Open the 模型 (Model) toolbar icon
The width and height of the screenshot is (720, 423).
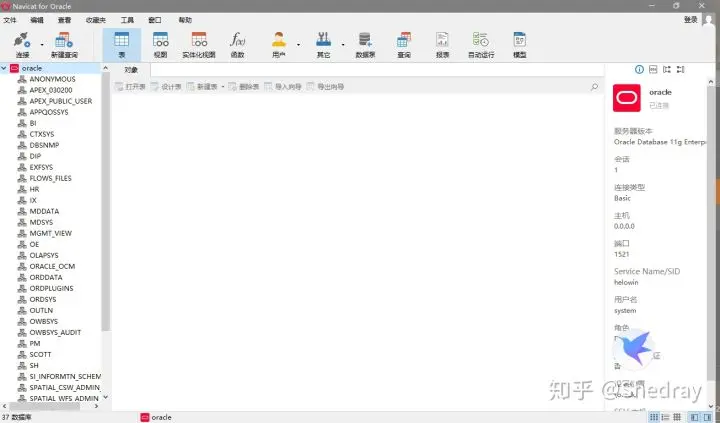[519, 45]
